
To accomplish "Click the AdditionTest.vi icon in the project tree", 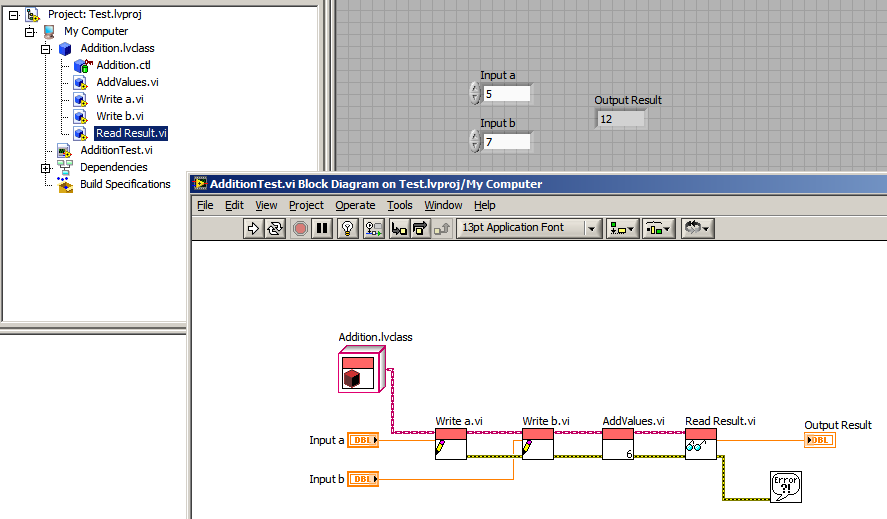I will pyautogui.click(x=64, y=151).
